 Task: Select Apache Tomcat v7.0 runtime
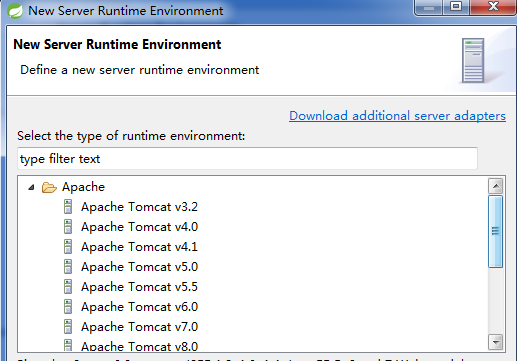tap(139, 327)
